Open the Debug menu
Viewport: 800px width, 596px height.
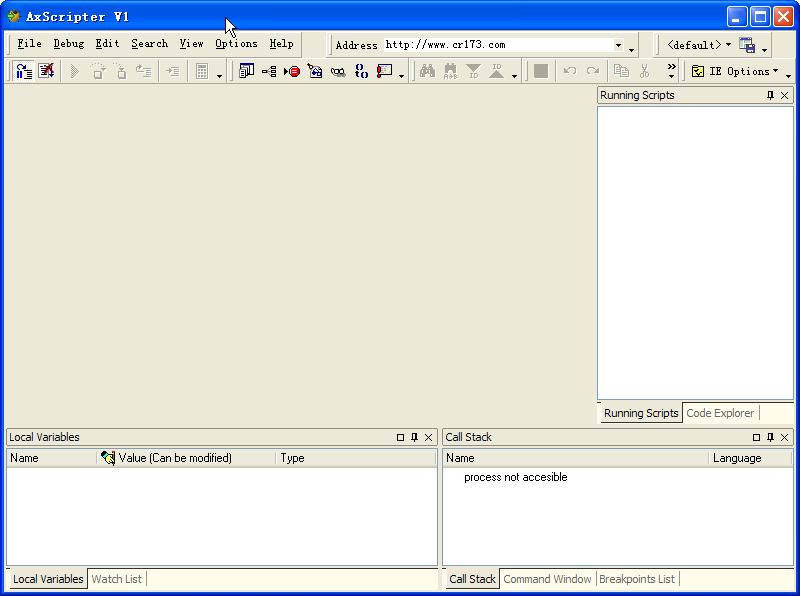[68, 44]
